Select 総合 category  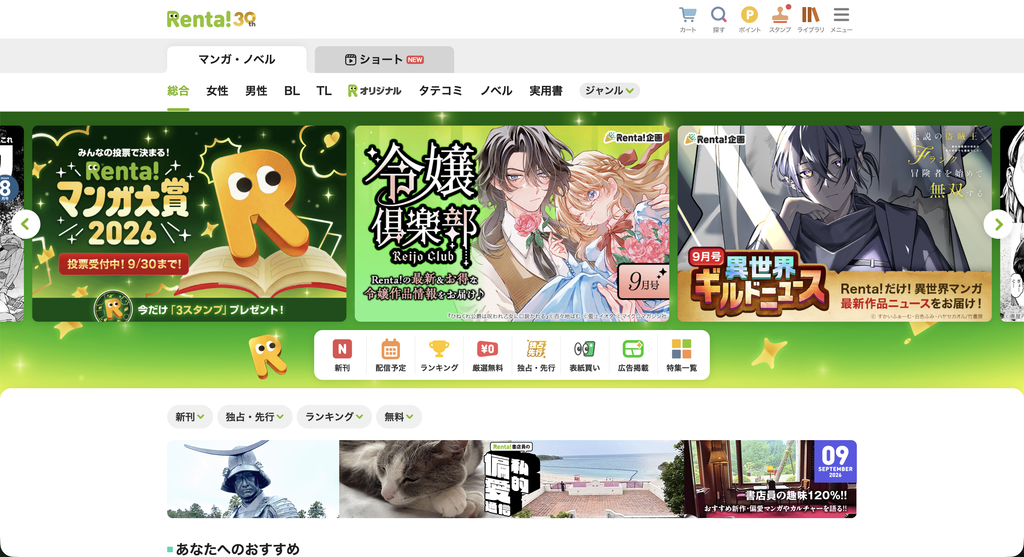click(178, 91)
